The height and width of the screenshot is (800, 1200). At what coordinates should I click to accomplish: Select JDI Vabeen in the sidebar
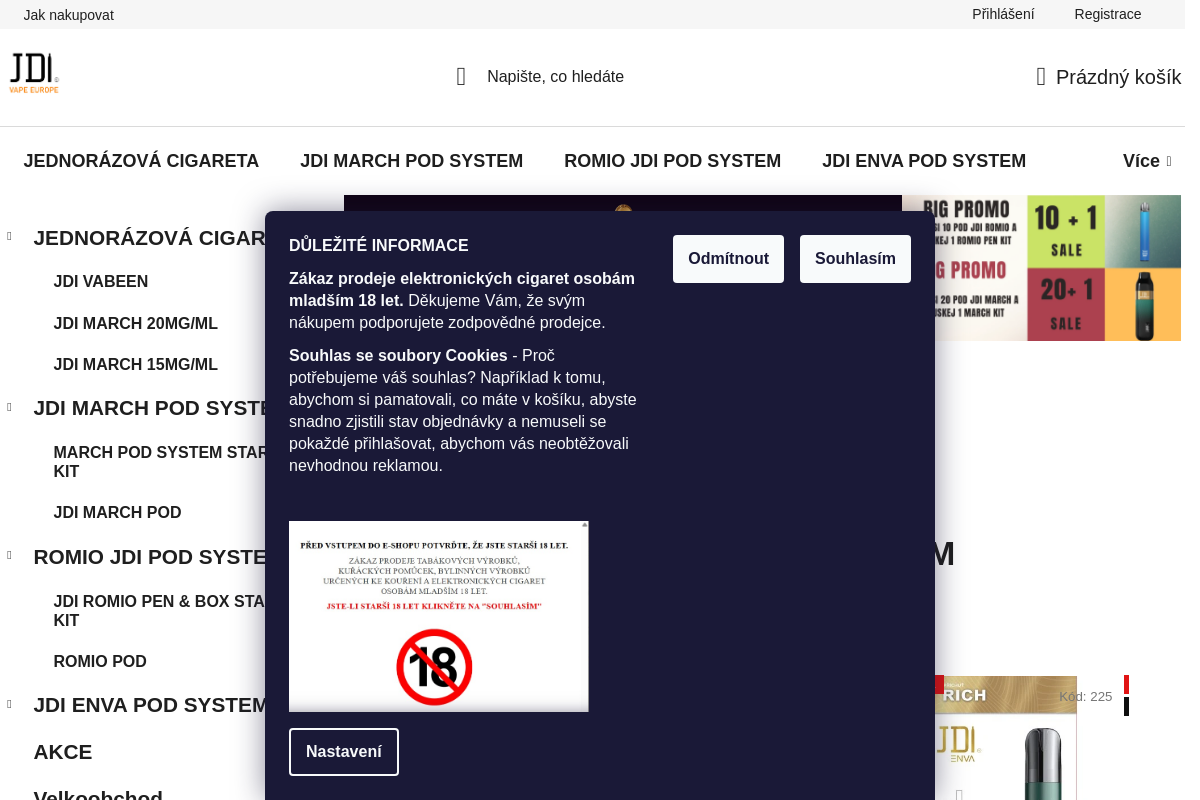coord(101,282)
